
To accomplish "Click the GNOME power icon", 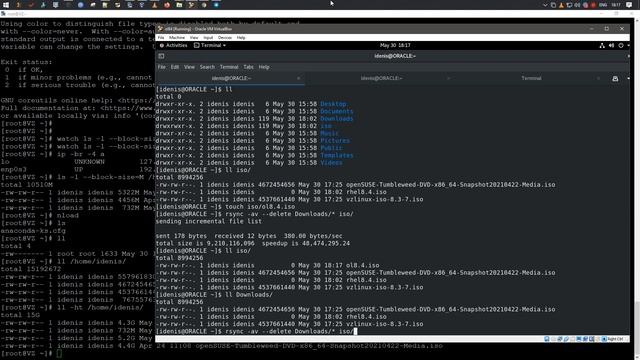I will (x=621, y=45).
